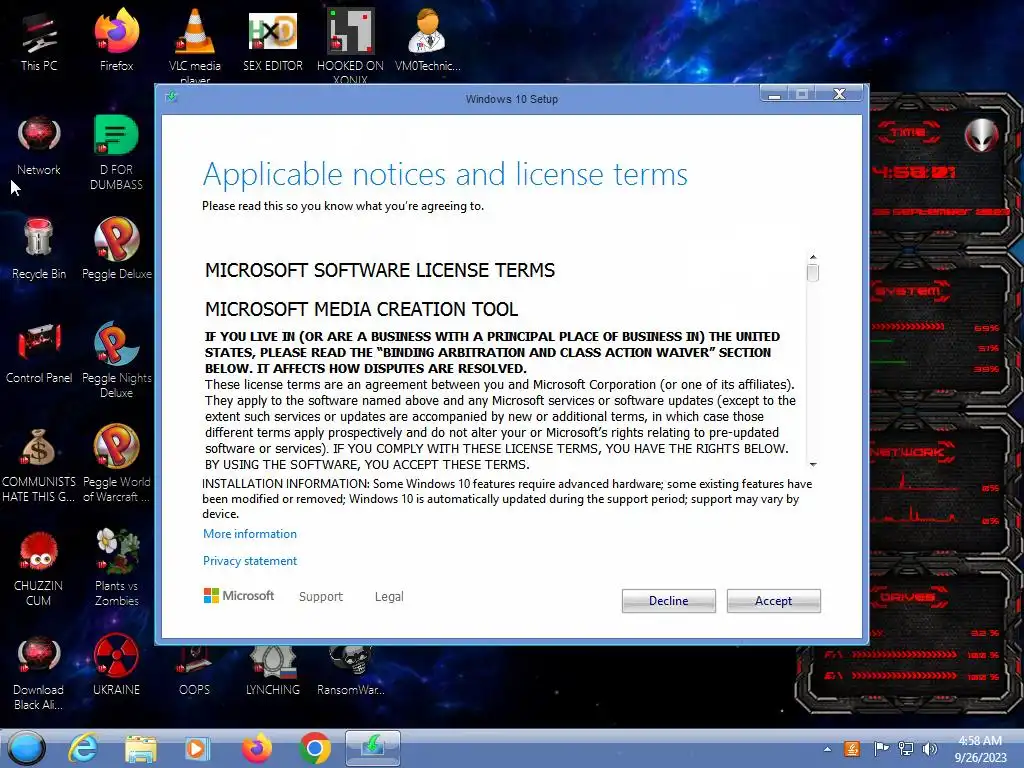
Task: Open the volume speaker tray icon
Action: coord(930,749)
